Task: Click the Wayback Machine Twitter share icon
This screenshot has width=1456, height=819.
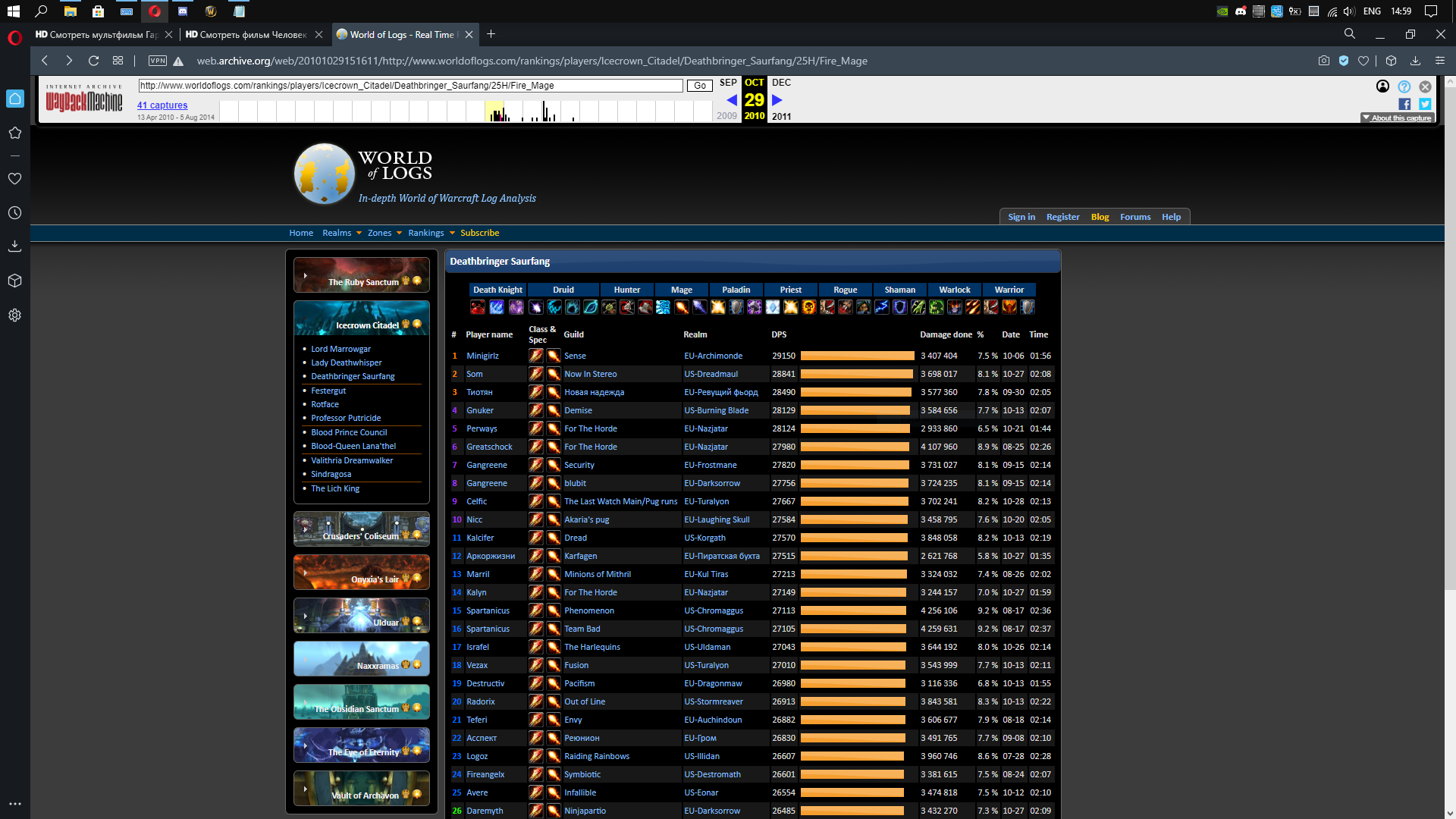Action: pos(1425,105)
